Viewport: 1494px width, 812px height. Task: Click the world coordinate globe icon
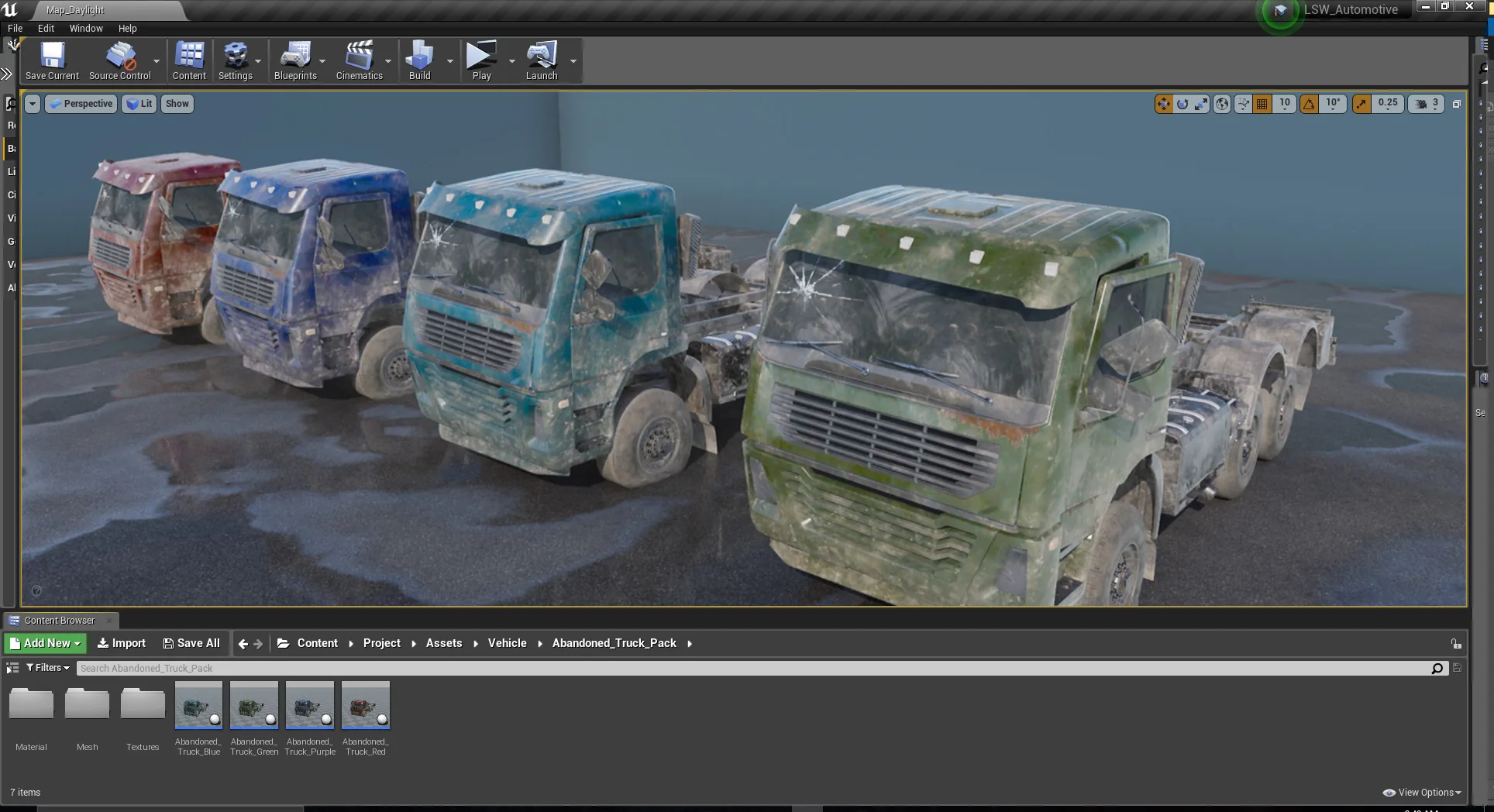(x=1222, y=104)
